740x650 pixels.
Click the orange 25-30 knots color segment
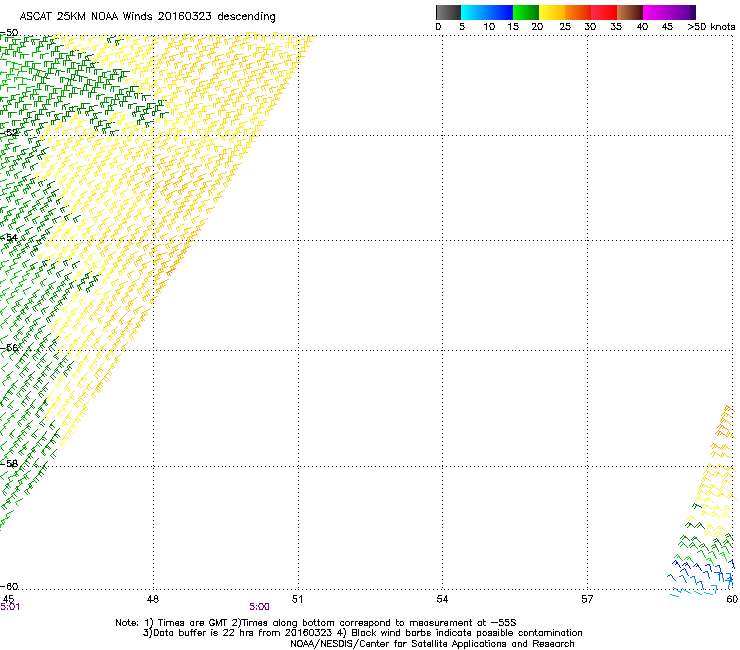tap(578, 12)
